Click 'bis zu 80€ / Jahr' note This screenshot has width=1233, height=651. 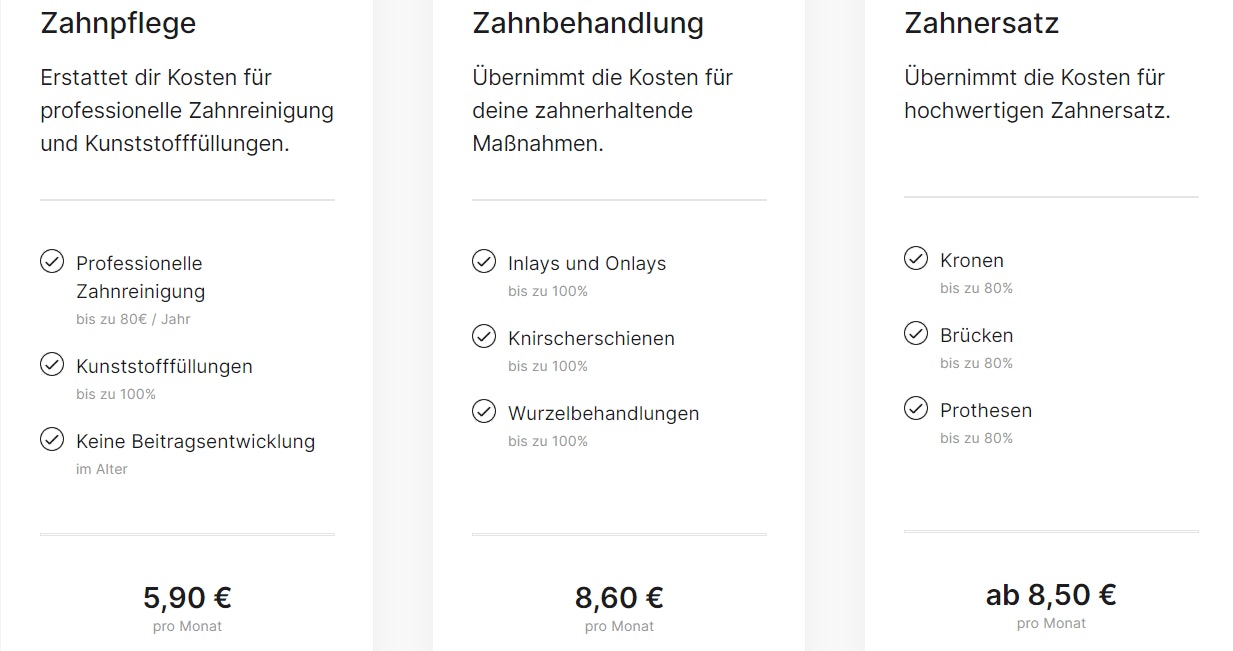coord(133,319)
